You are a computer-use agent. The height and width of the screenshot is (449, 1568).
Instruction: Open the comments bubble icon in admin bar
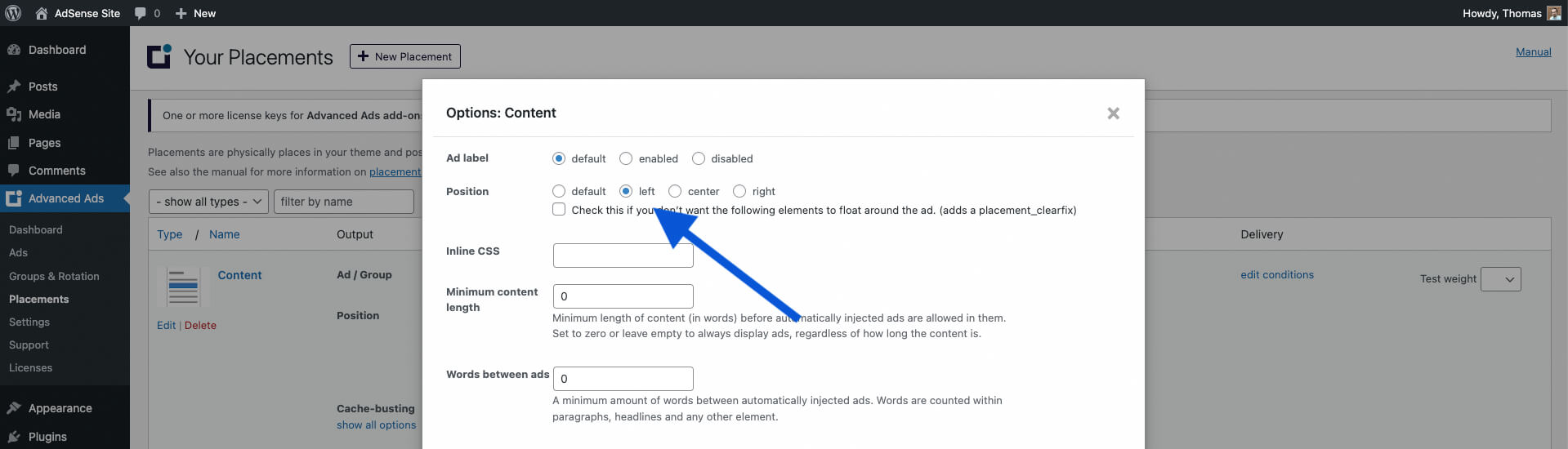point(141,13)
